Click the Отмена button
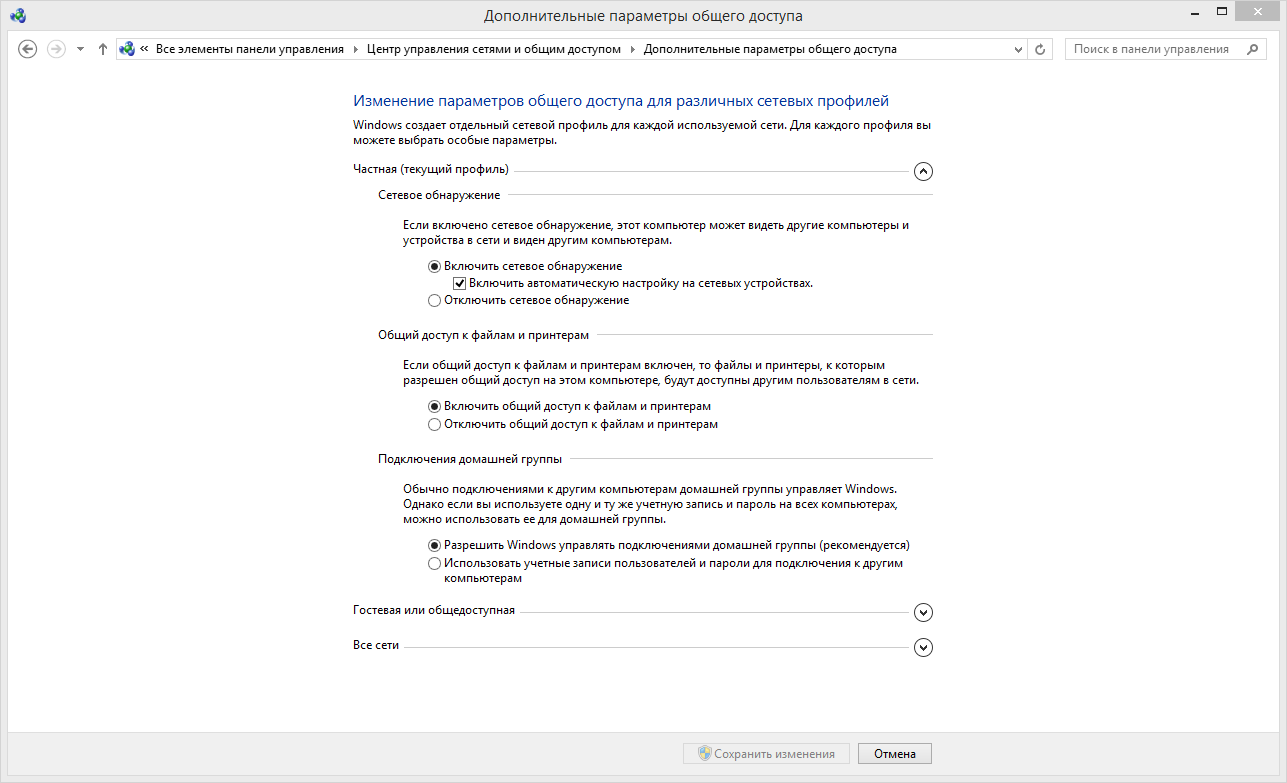This screenshot has height=783, width=1287. click(x=894, y=754)
